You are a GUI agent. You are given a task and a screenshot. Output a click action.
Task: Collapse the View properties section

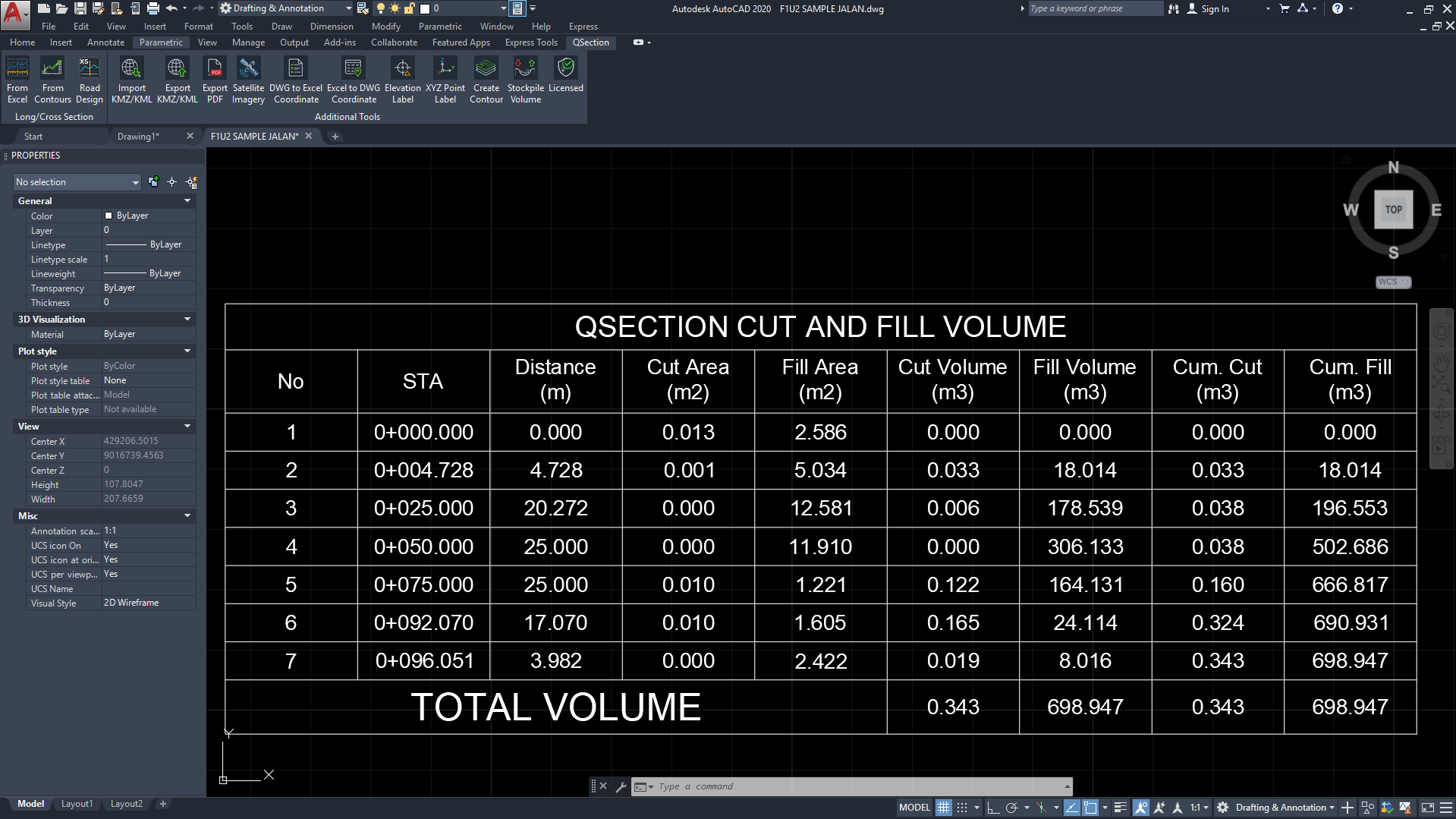[187, 427]
